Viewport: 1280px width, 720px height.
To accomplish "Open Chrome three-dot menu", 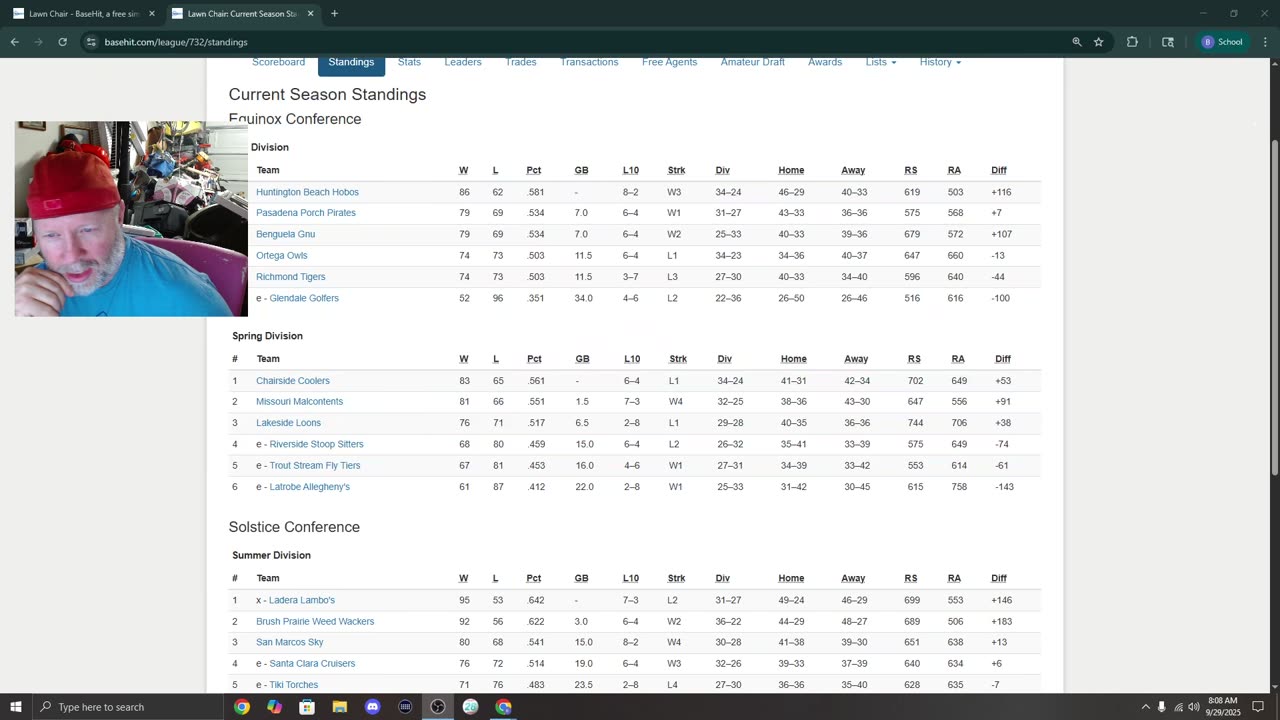I will [1265, 42].
